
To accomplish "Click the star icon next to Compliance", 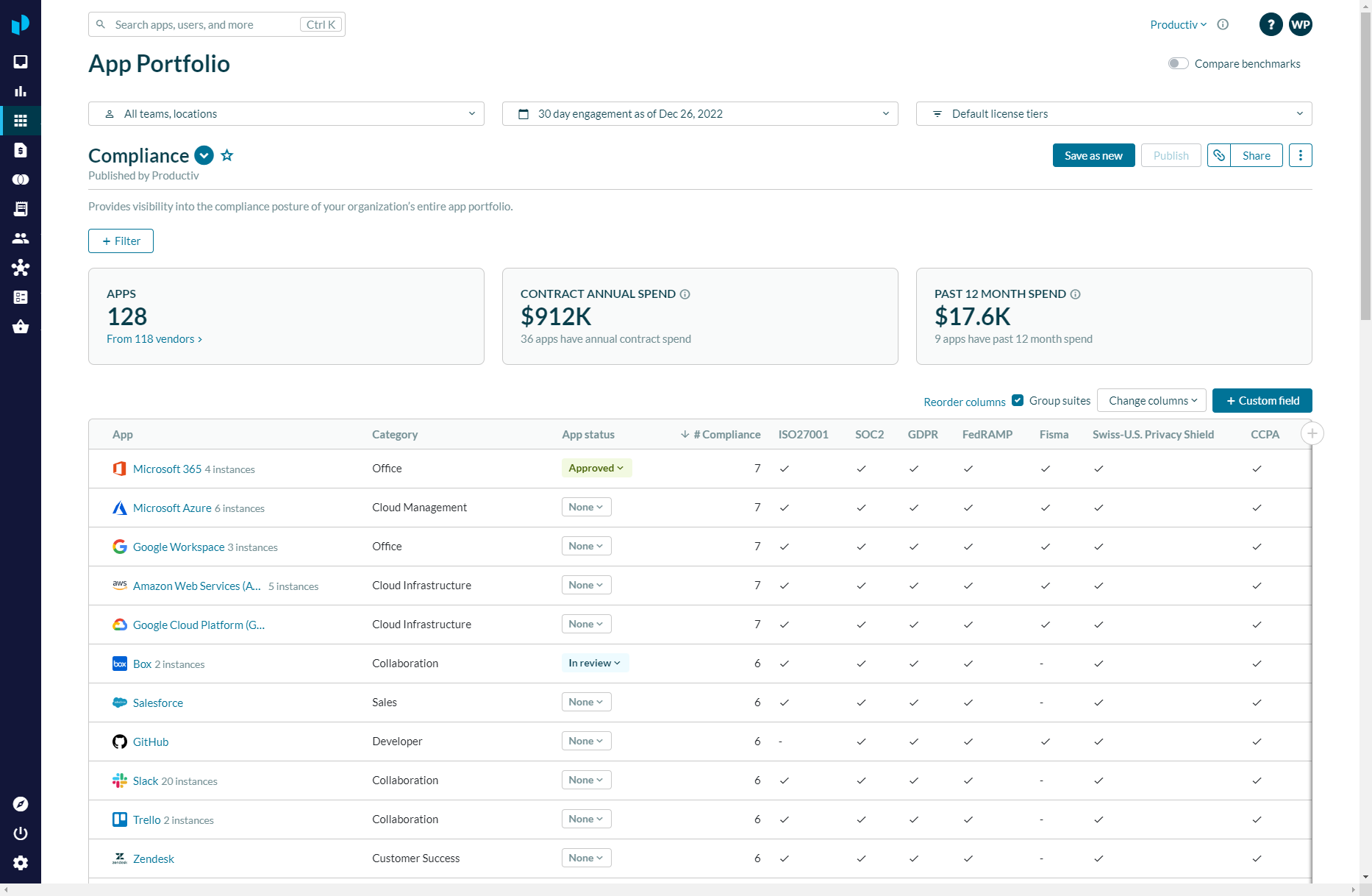I will [227, 155].
